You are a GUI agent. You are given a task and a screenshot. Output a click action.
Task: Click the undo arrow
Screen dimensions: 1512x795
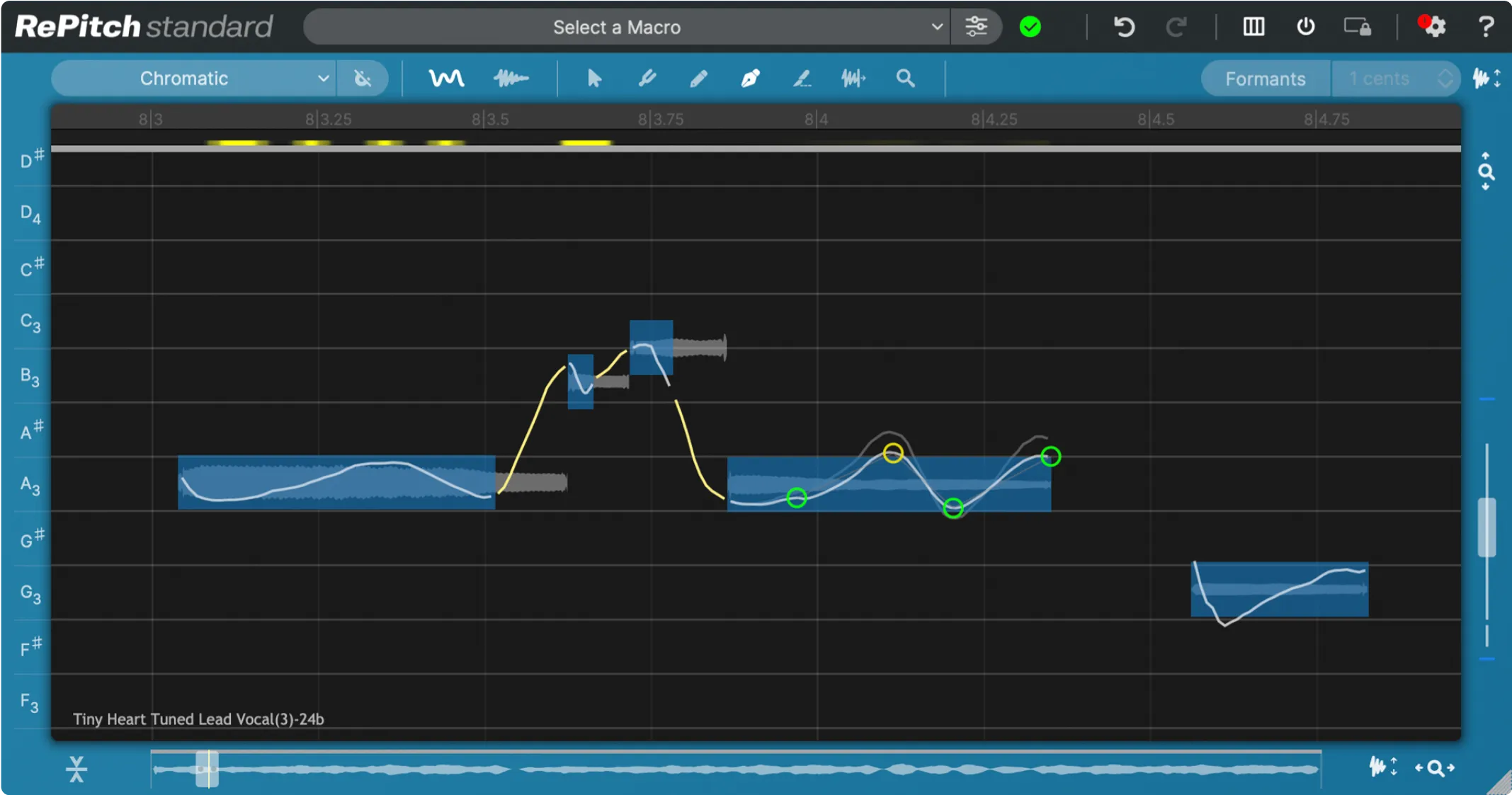[x=1123, y=27]
